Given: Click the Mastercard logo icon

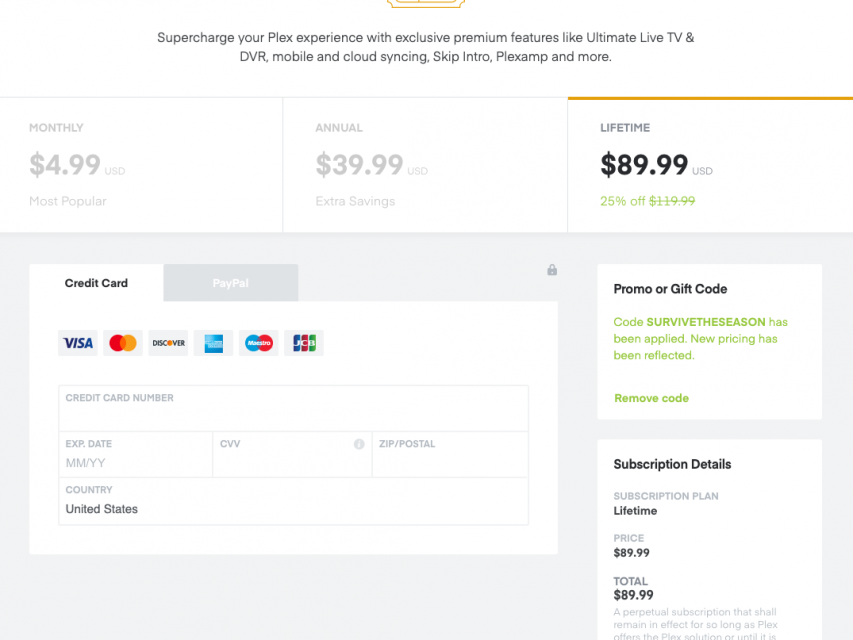Looking at the screenshot, I should point(123,343).
